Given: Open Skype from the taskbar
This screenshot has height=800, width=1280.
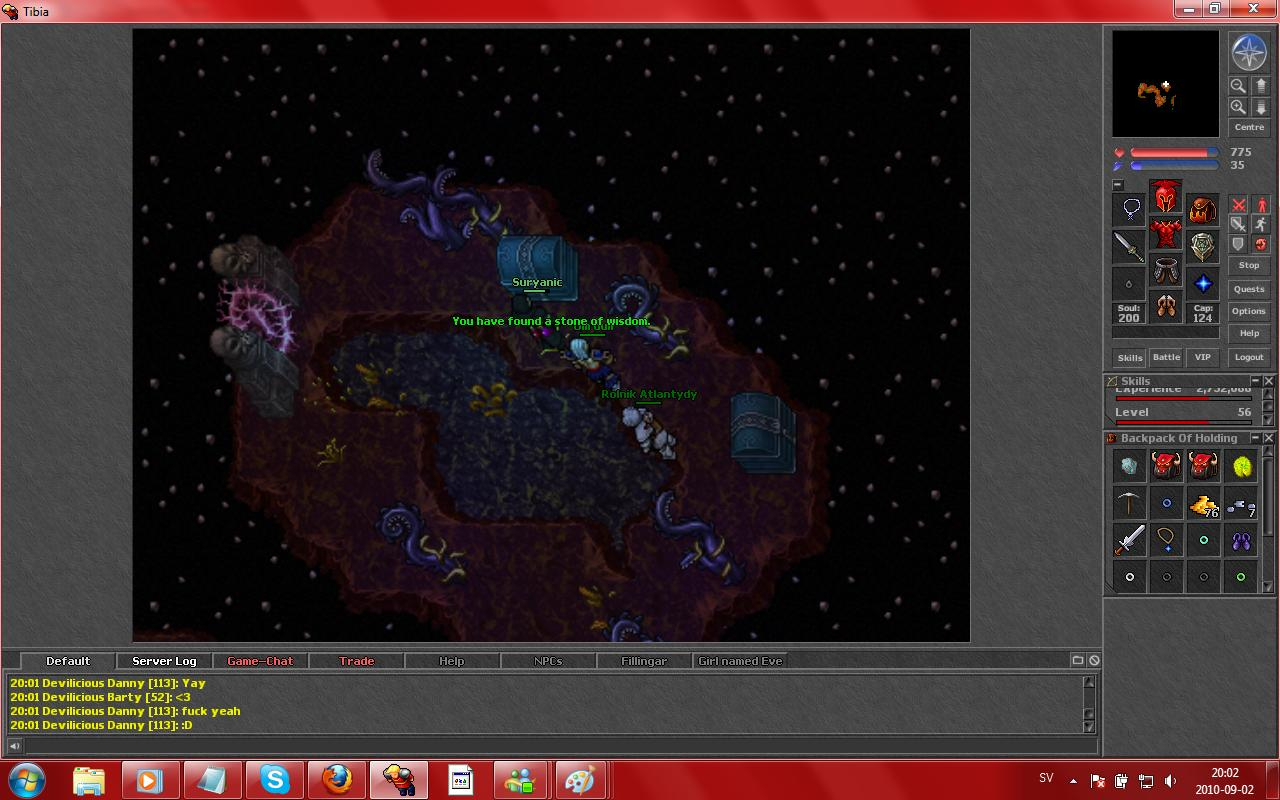Looking at the screenshot, I should tap(275, 780).
